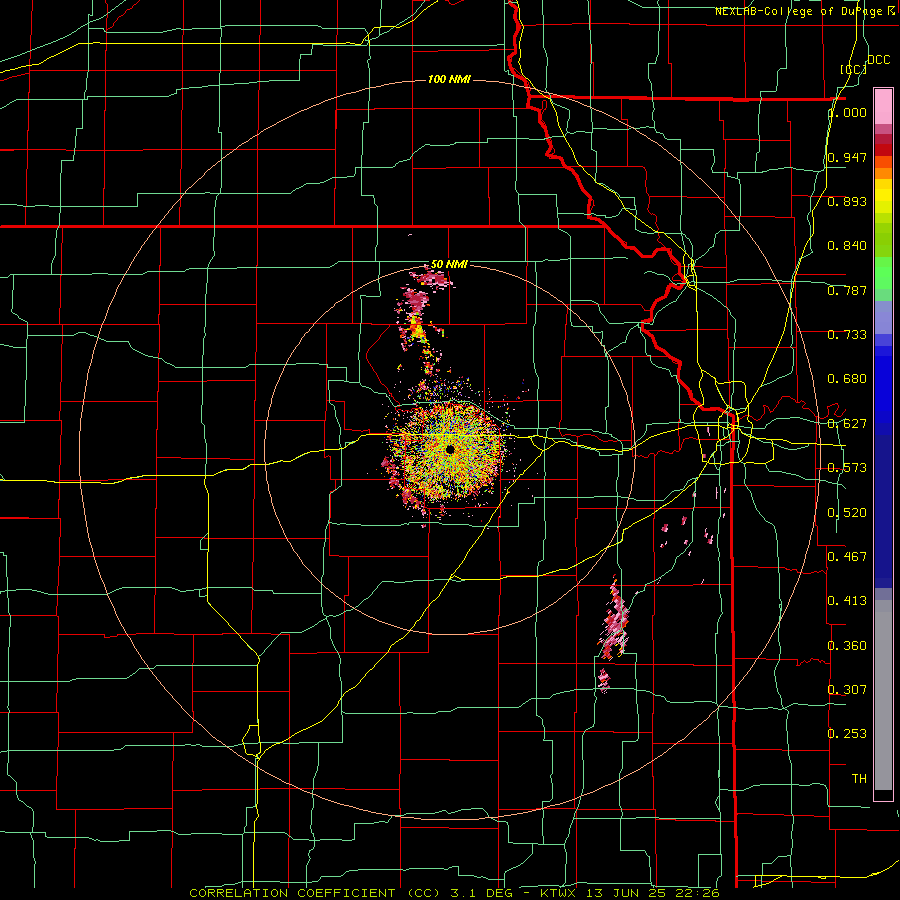The height and width of the screenshot is (900, 900).
Task: Click the gray segment of color bar
Action: [x=883, y=695]
